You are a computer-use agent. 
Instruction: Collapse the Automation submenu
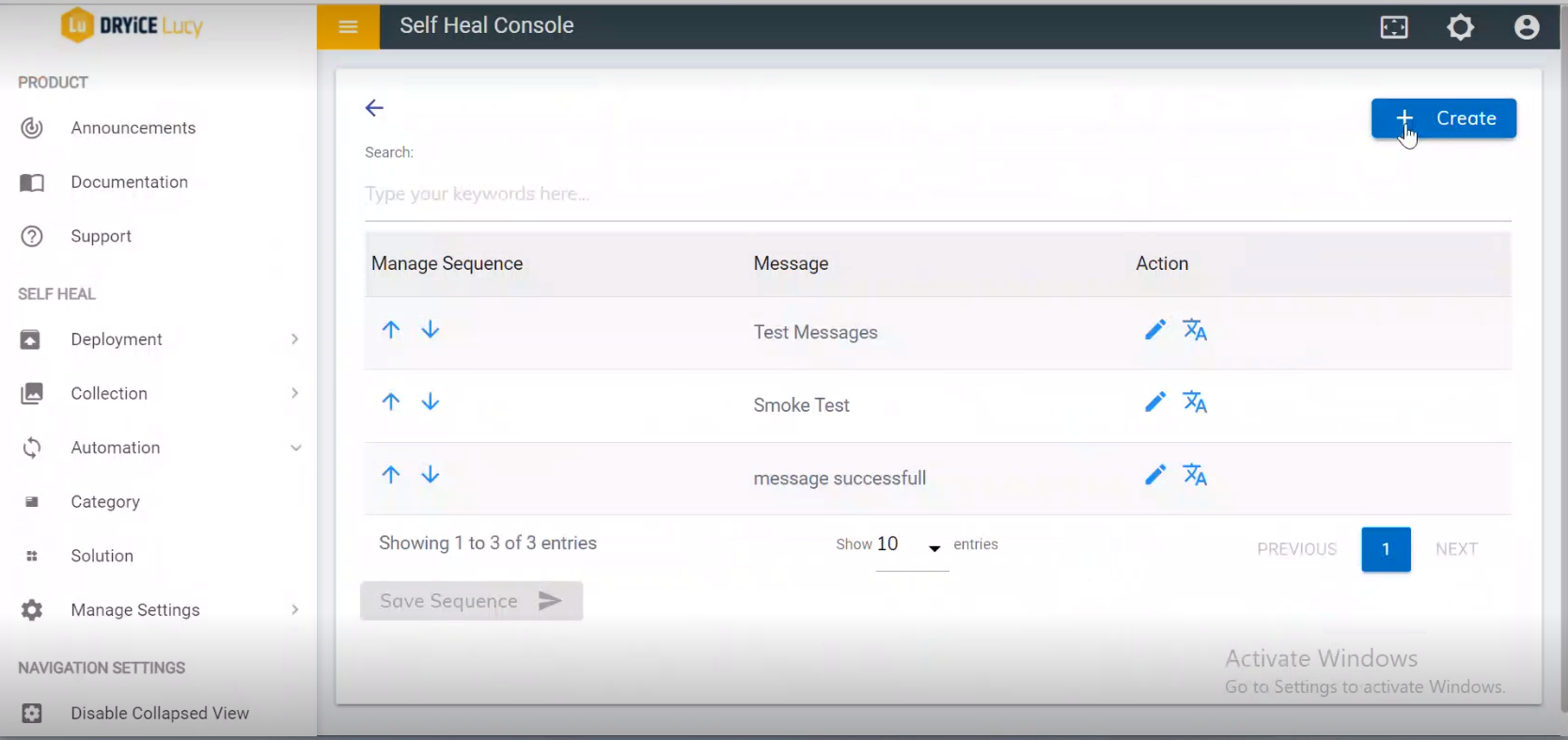pos(295,448)
